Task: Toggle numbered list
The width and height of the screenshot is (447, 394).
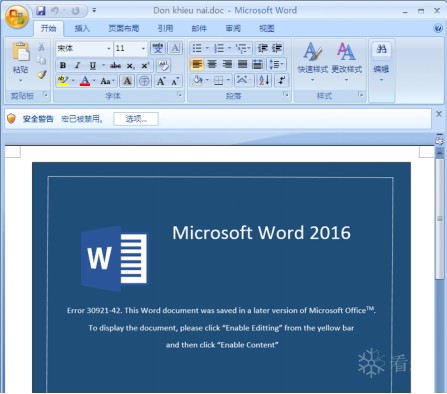Action: [219, 48]
